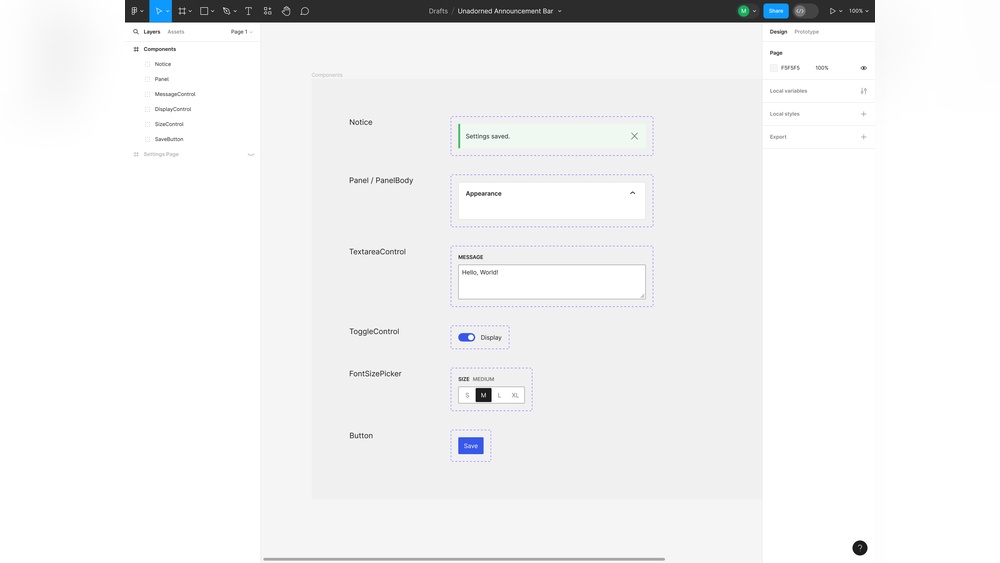Viewport: 1000px width, 563px height.
Task: Click the green M user avatar
Action: click(x=743, y=11)
